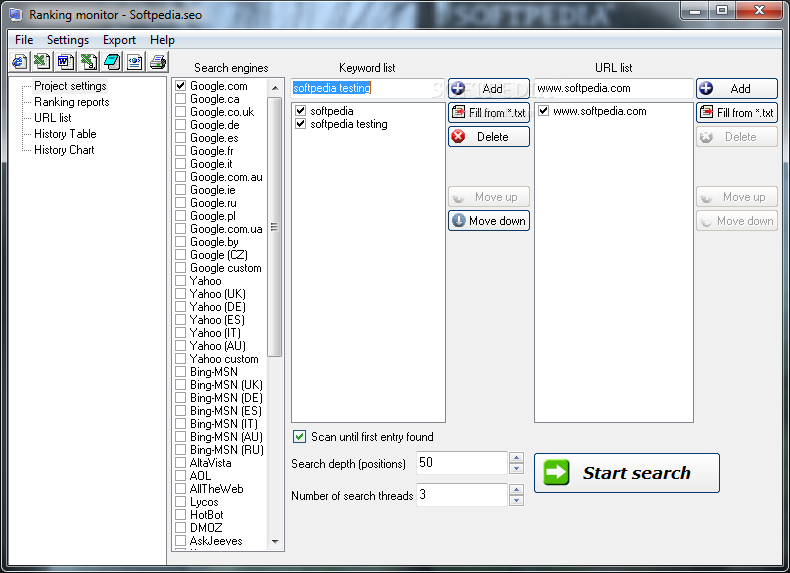Select Google.com.au label in engines list
The width and height of the screenshot is (790, 573).
point(226,177)
